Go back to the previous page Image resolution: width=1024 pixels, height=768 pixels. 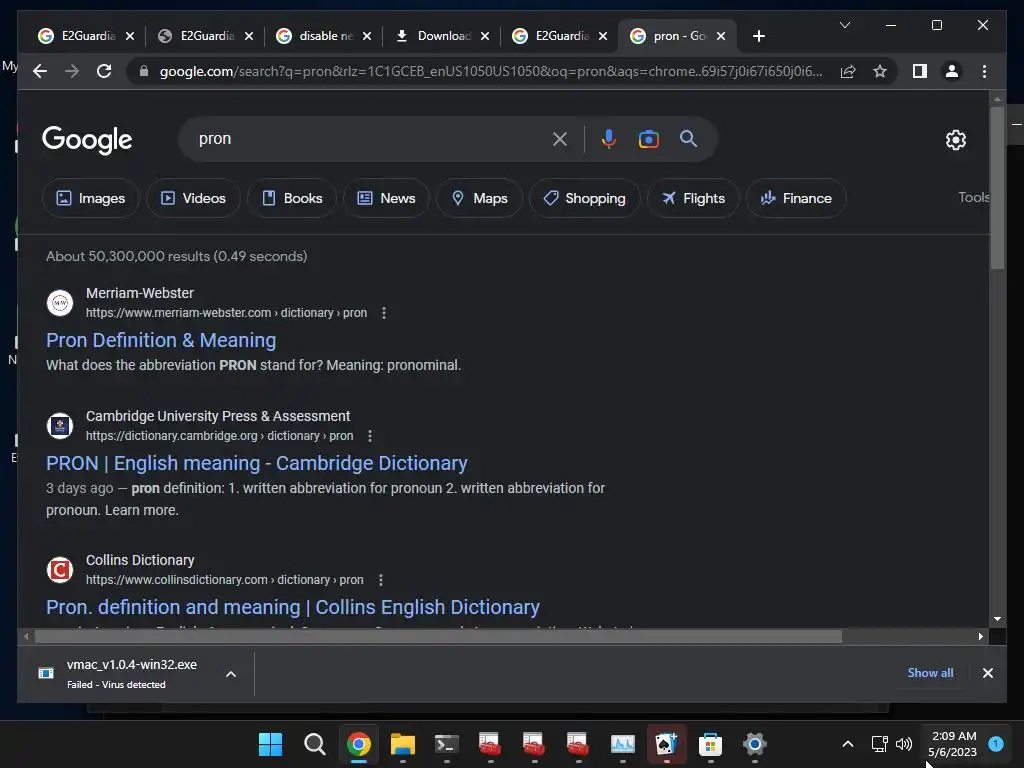40,71
